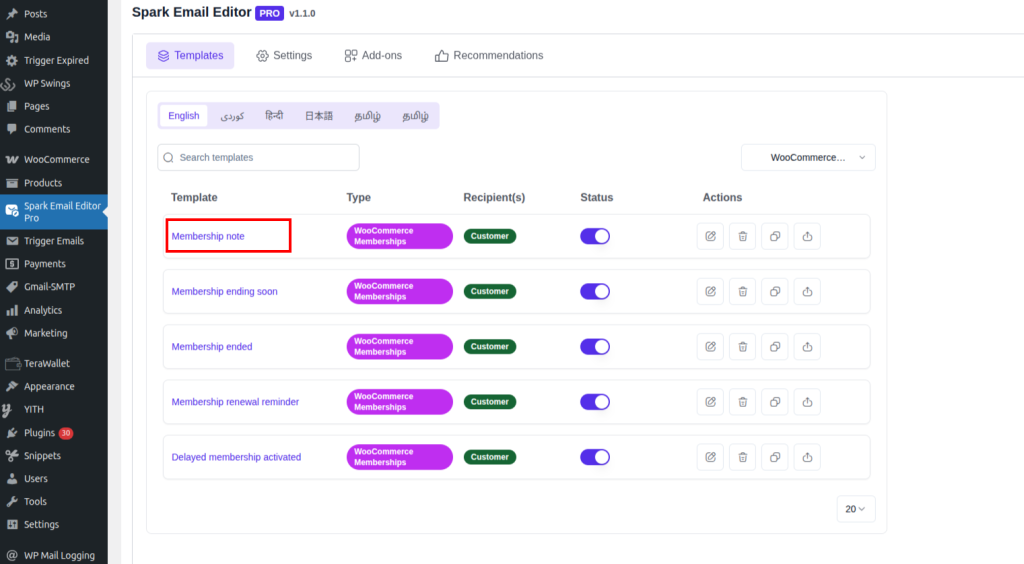Open Plugins in the WordPress sidebar
The width and height of the screenshot is (1024, 564).
(x=40, y=433)
